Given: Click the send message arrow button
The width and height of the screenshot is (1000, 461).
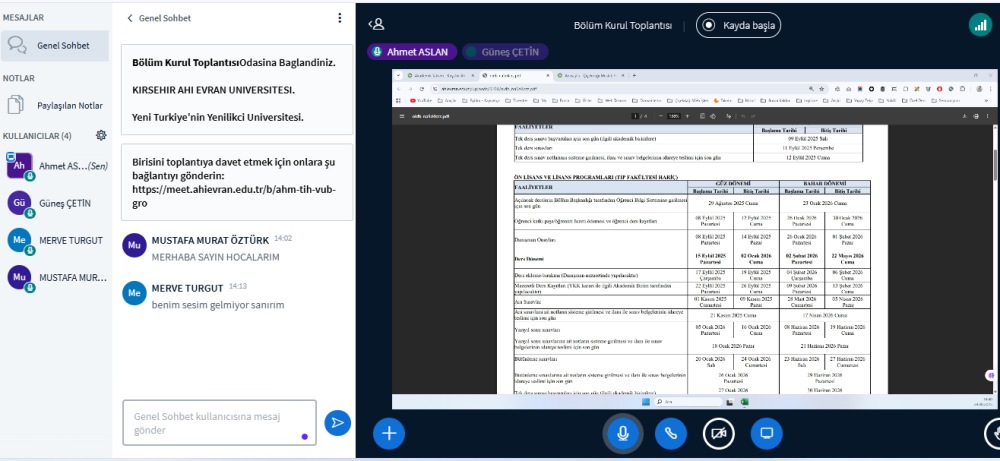Looking at the screenshot, I should [338, 422].
